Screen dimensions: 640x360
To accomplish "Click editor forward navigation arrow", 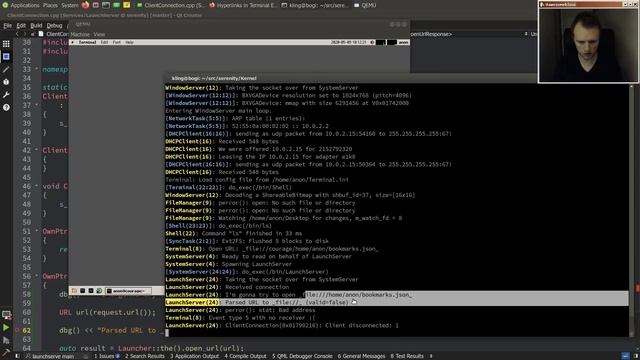I will (x=24, y=34).
